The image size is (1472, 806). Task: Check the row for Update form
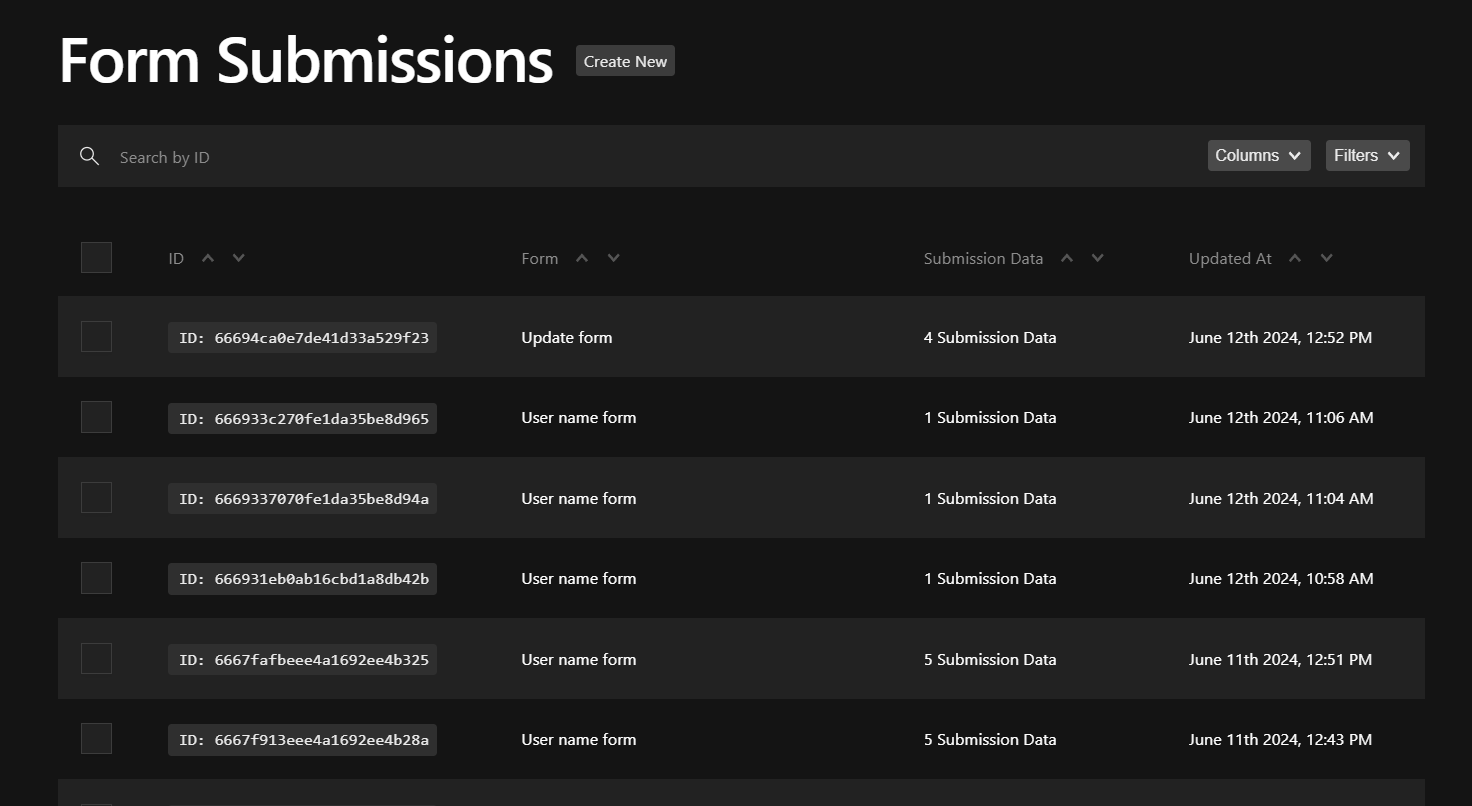click(96, 337)
